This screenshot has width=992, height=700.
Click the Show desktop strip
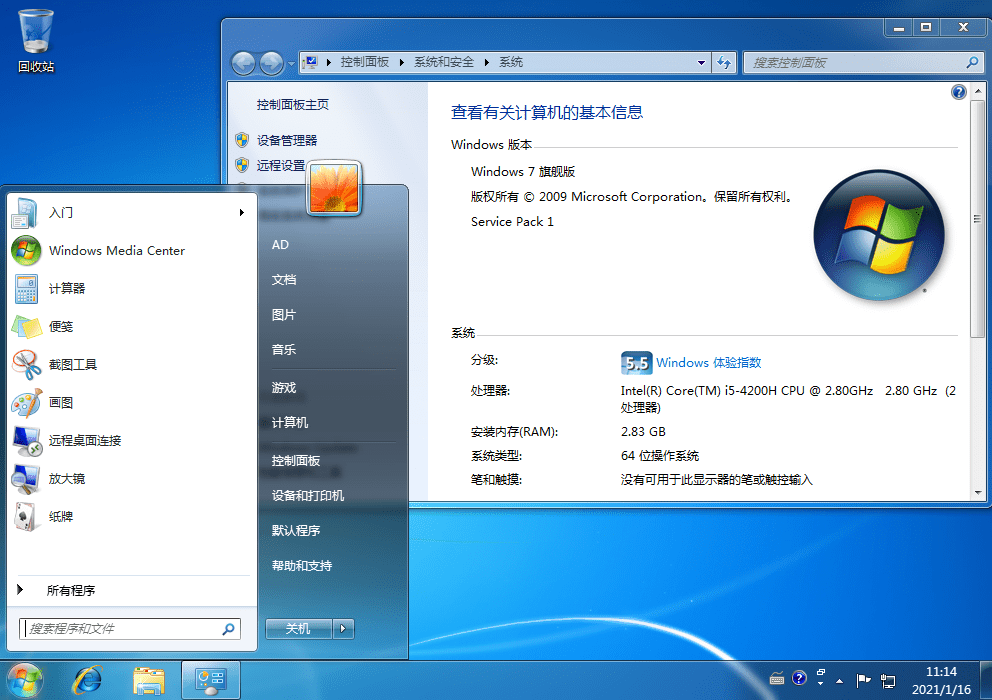point(986,681)
